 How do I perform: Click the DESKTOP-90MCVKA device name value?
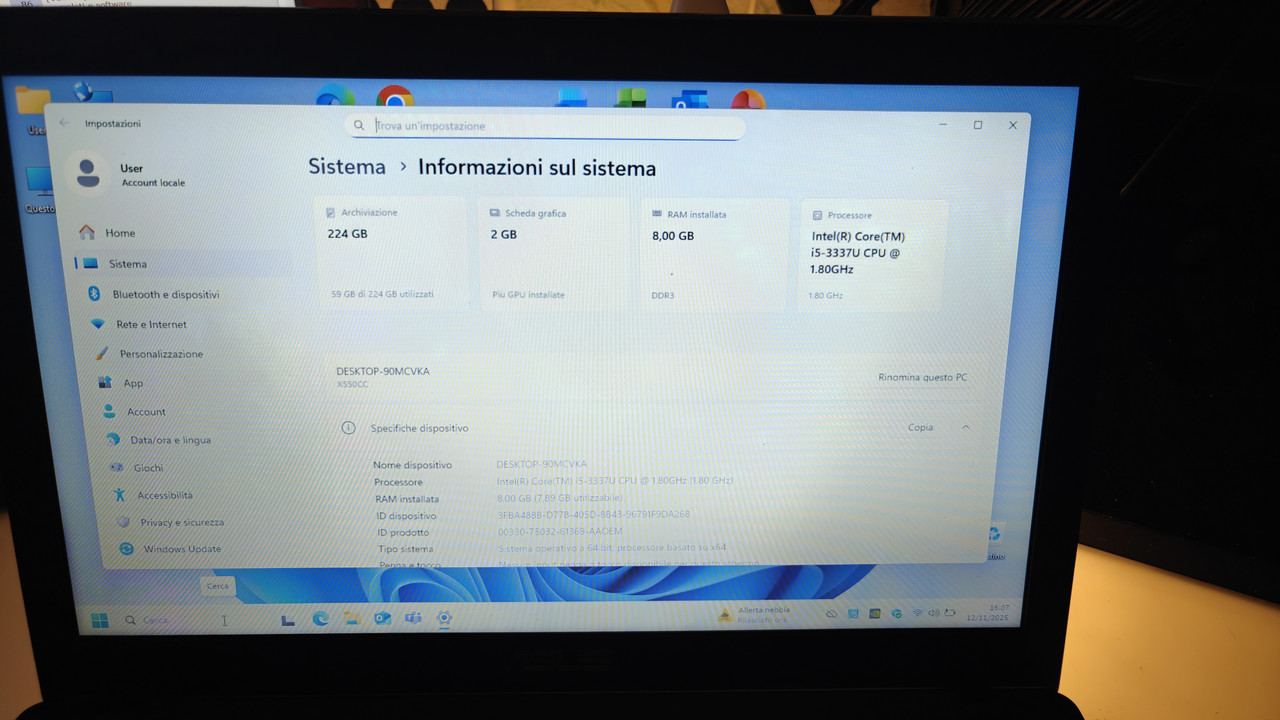[542, 464]
